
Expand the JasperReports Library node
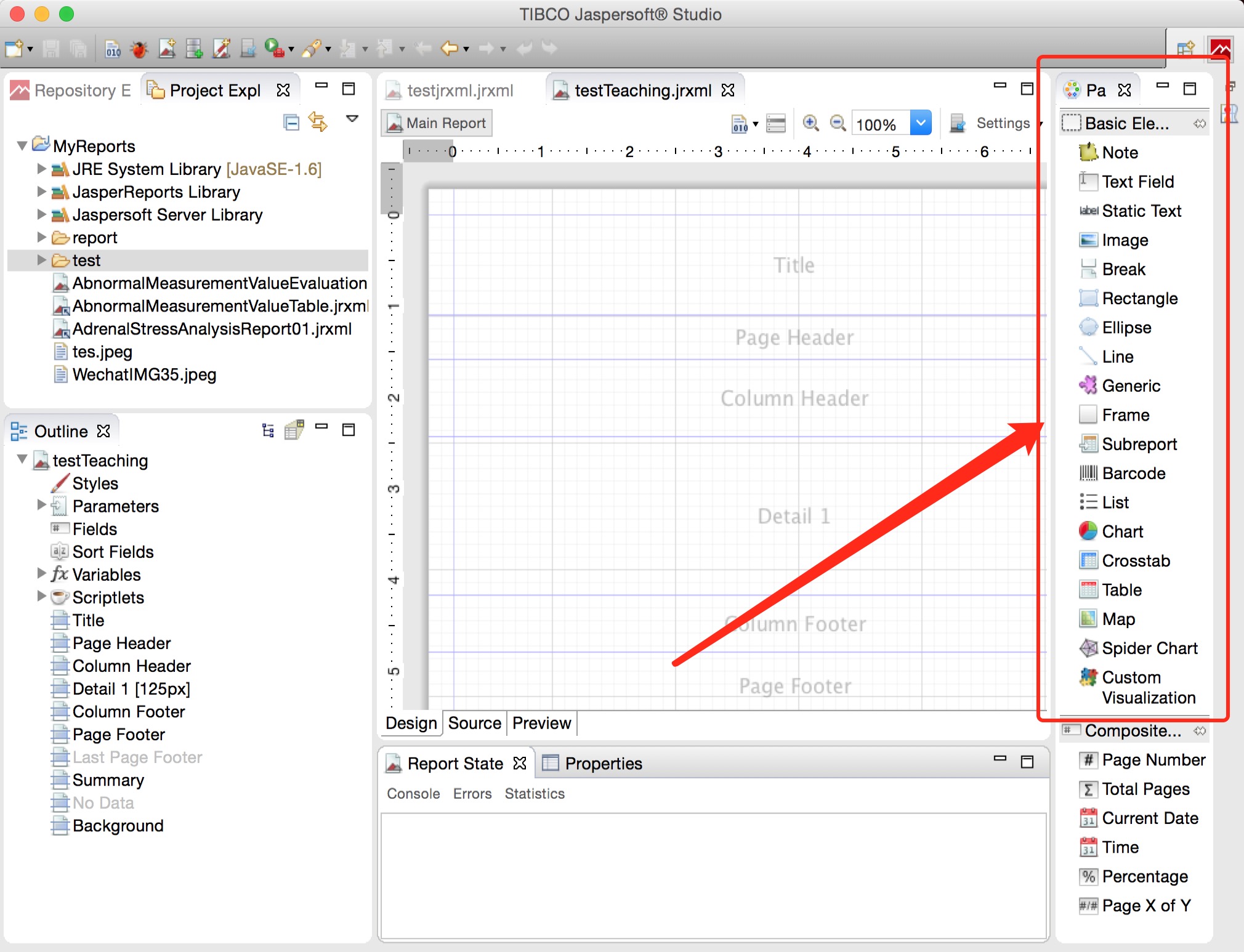pyautogui.click(x=41, y=192)
